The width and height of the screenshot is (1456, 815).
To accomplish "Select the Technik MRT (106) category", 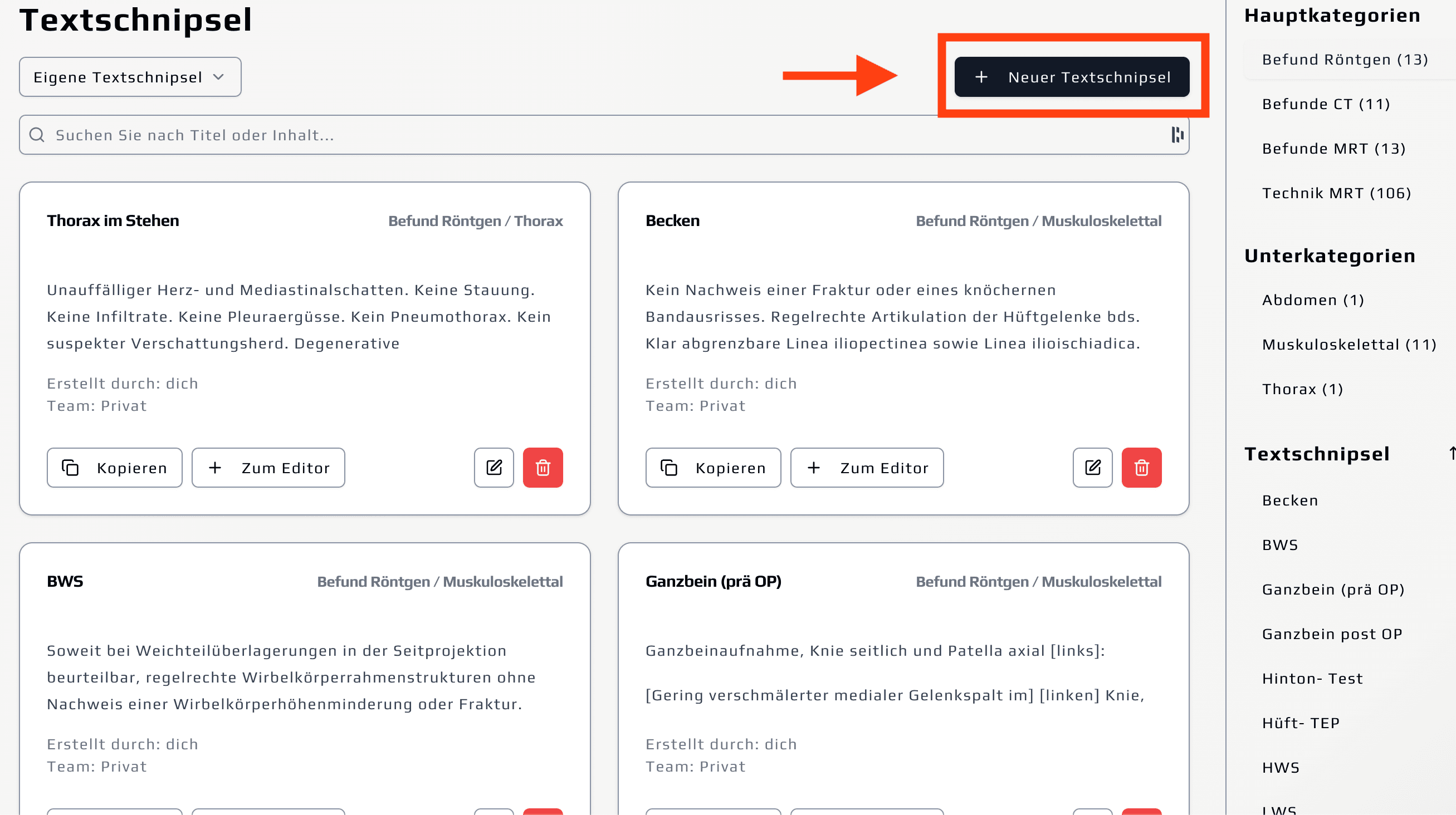I will (x=1336, y=193).
